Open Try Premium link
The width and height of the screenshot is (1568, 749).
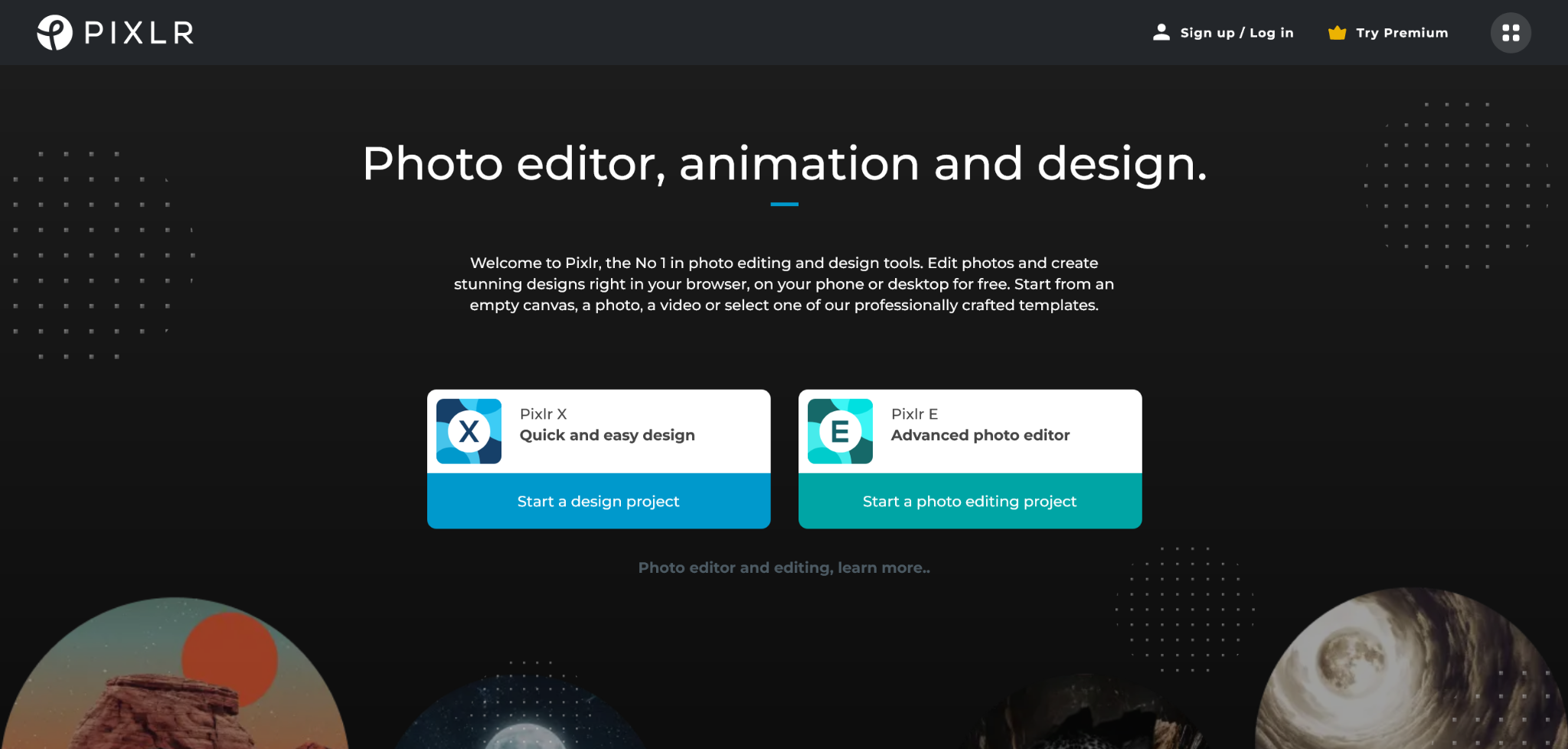coord(1402,33)
